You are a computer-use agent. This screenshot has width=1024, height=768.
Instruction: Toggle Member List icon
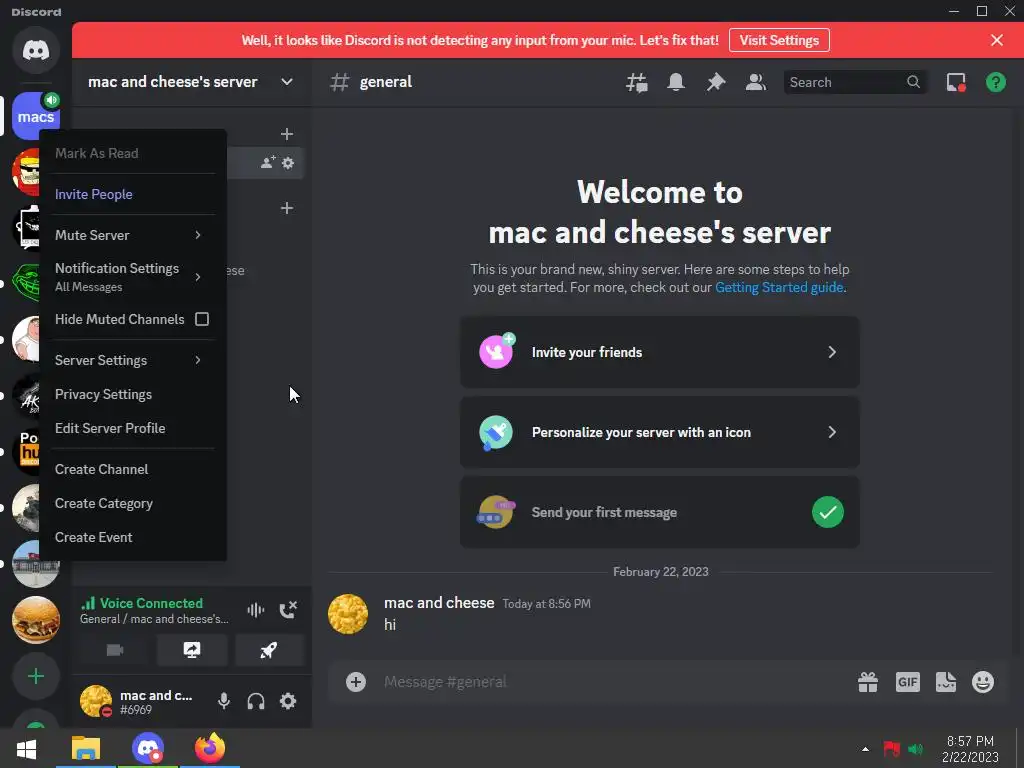pyautogui.click(x=756, y=82)
